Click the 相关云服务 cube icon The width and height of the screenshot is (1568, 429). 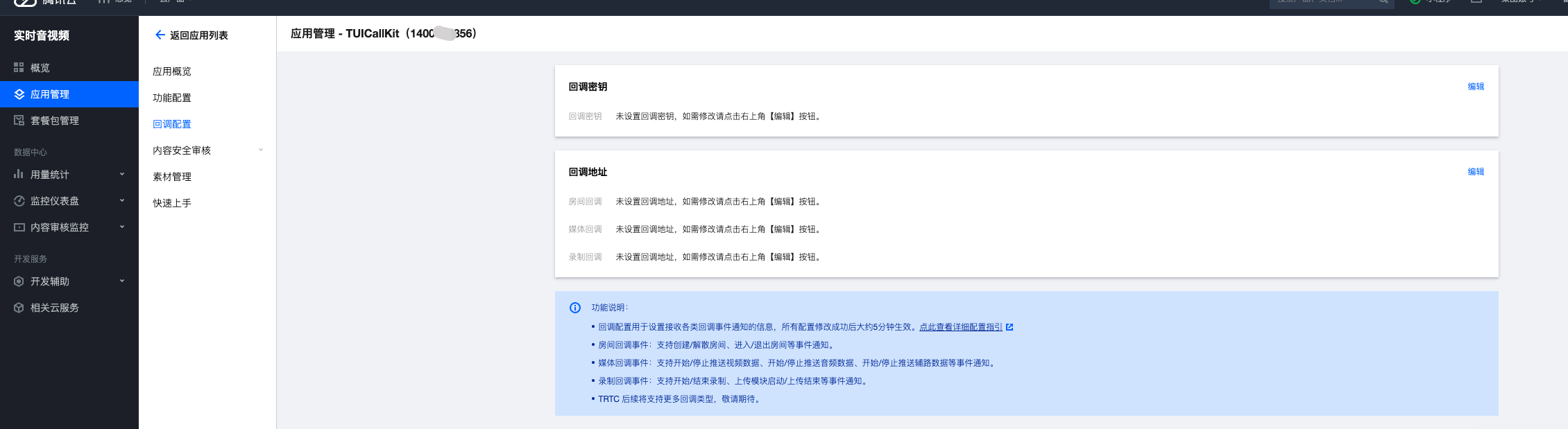click(x=19, y=308)
